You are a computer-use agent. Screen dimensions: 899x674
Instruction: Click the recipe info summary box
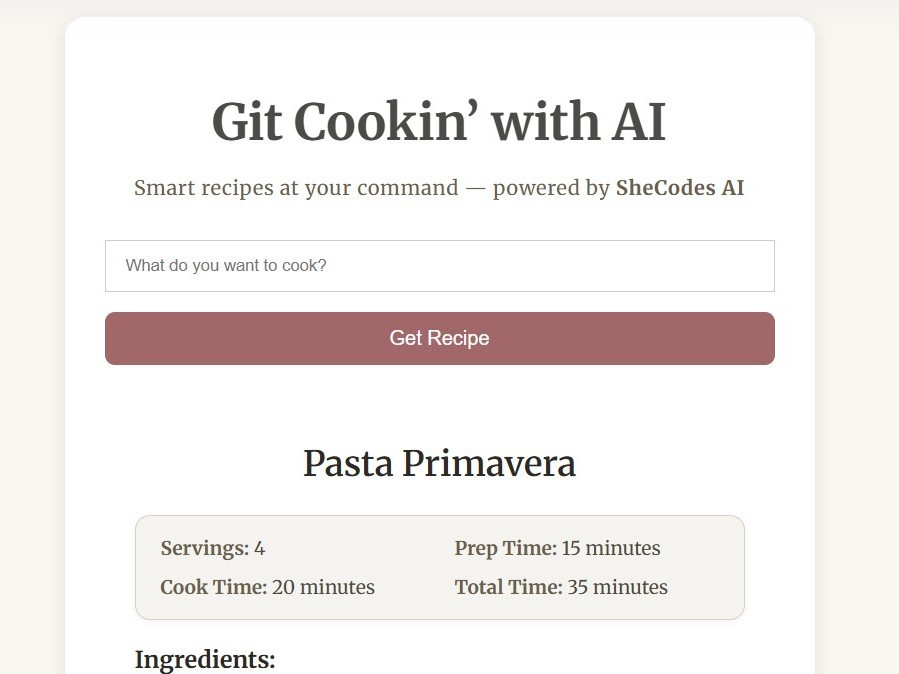click(439, 567)
